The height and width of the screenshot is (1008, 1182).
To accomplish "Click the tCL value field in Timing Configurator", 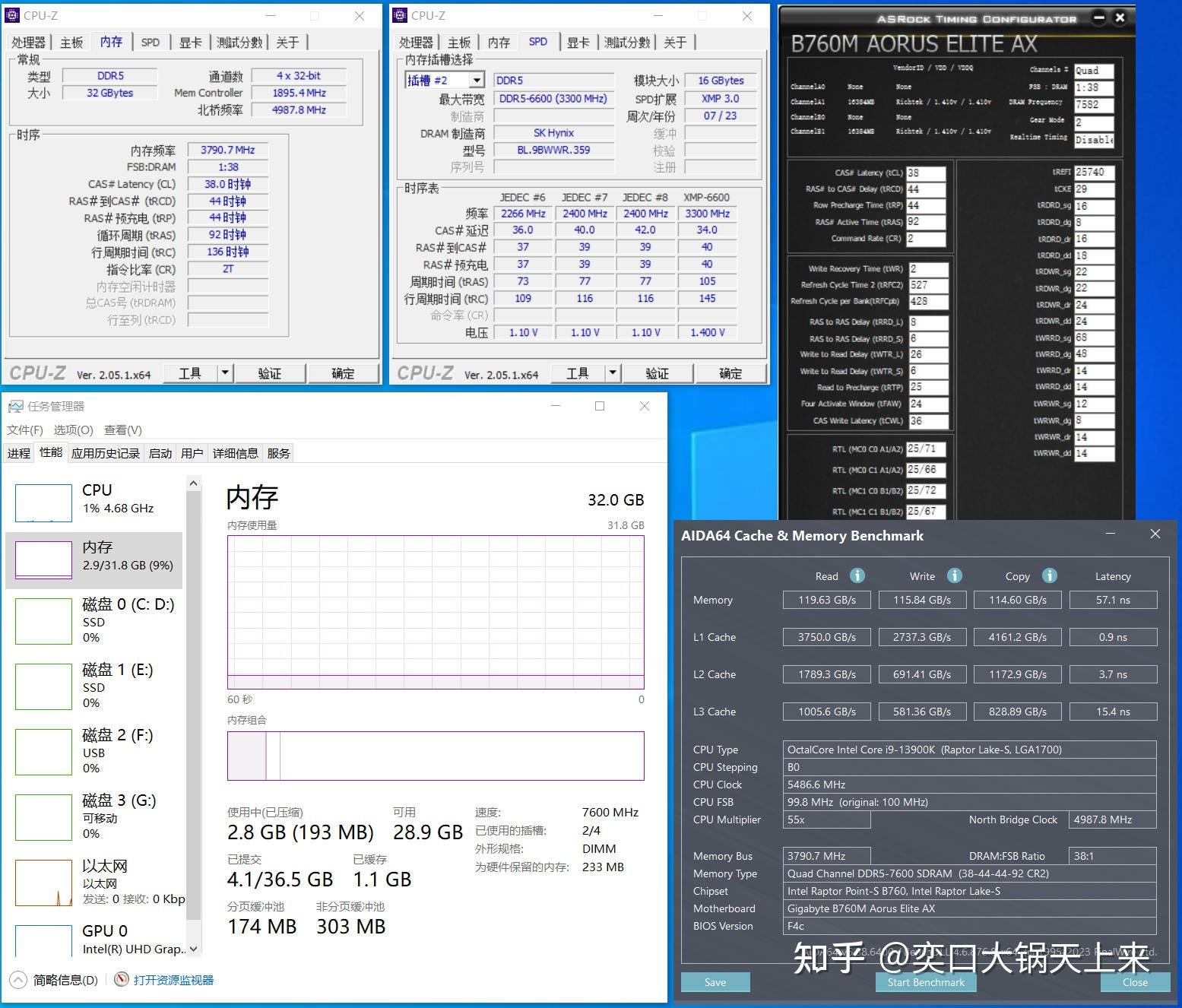I will tap(925, 173).
